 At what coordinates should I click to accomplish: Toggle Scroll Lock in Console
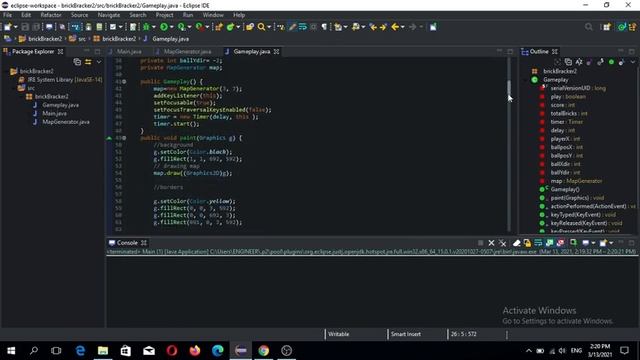[527, 243]
